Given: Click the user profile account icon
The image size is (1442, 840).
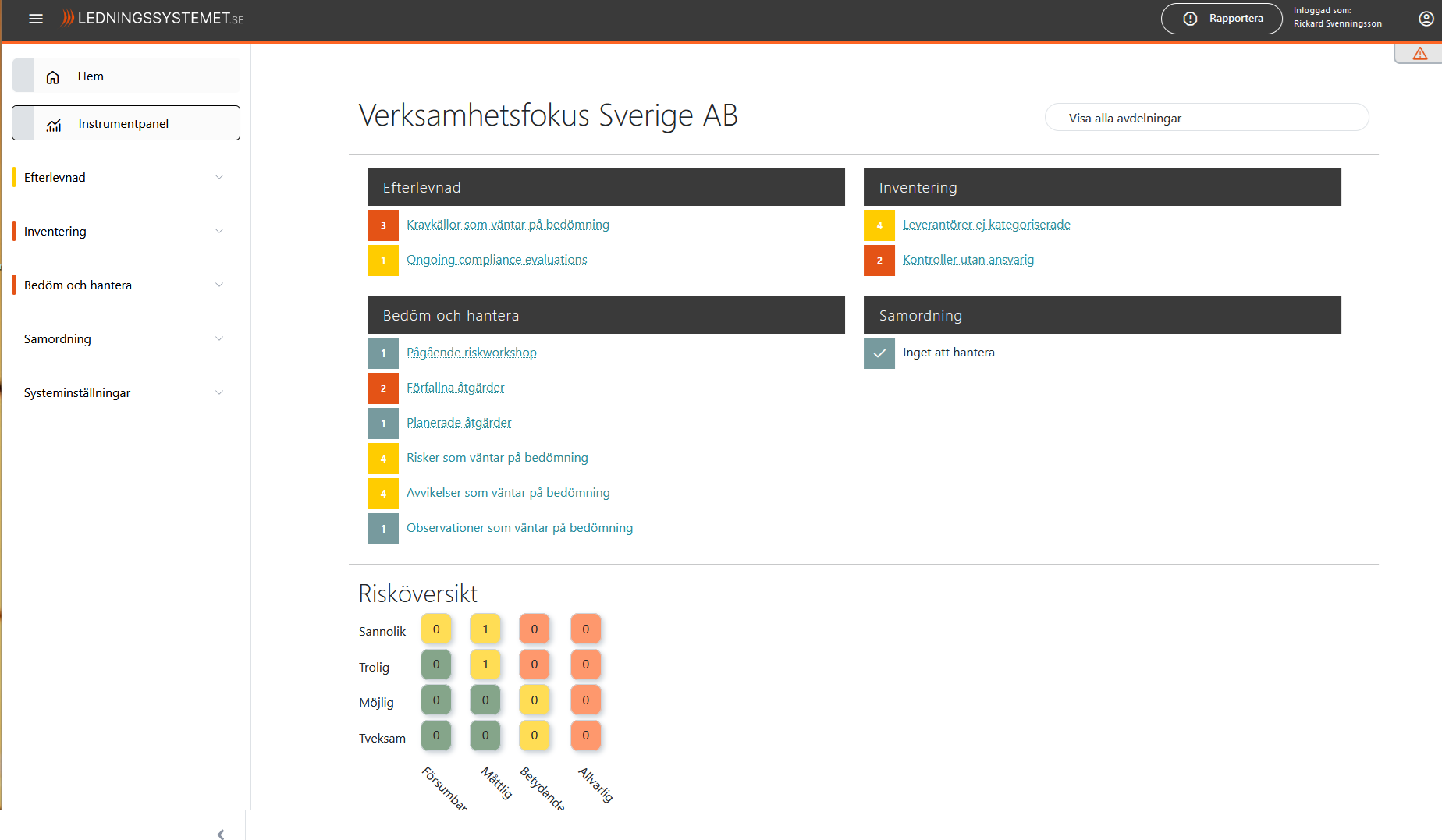Looking at the screenshot, I should [x=1426, y=19].
